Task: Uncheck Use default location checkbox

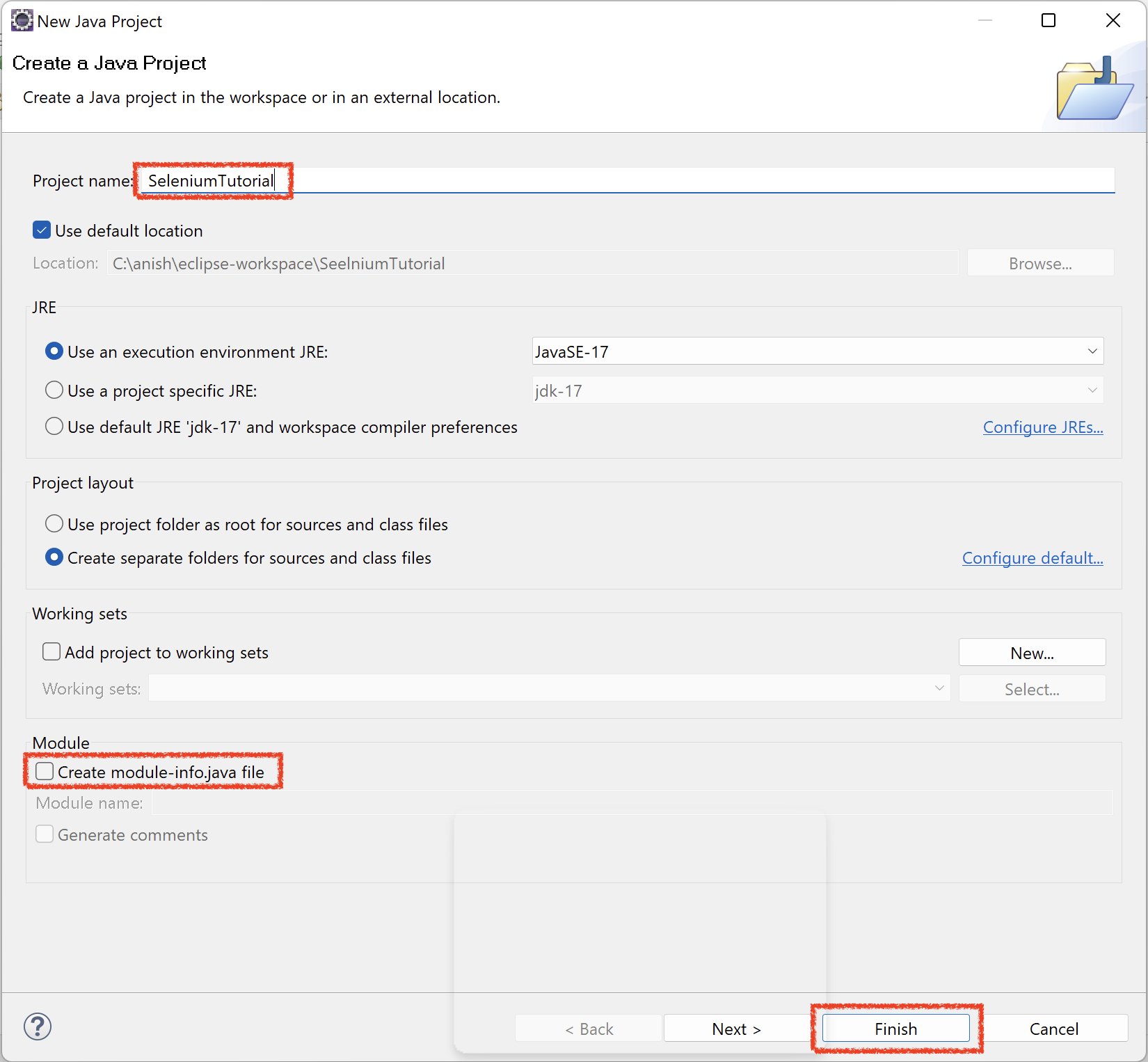Action: pos(42,230)
